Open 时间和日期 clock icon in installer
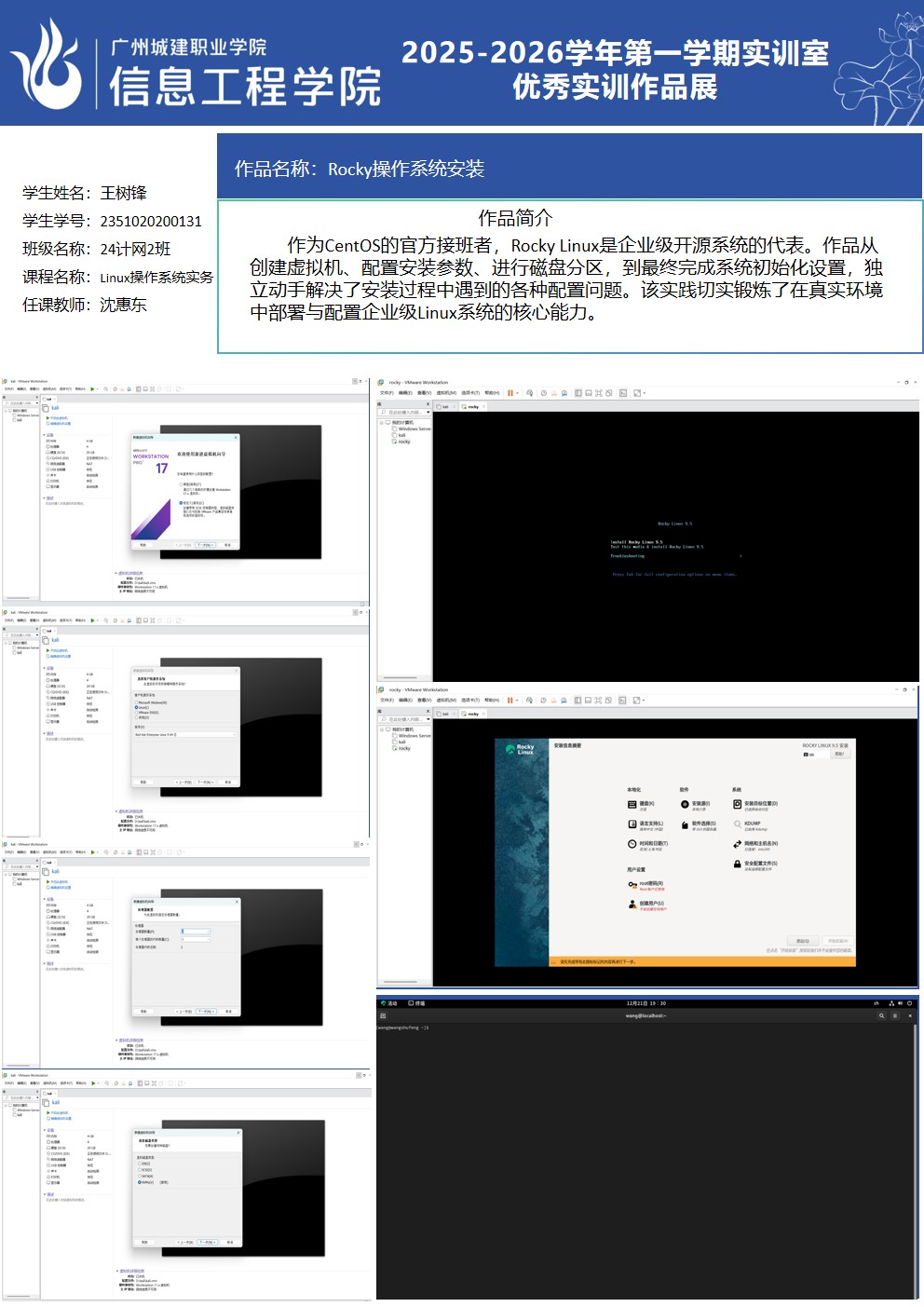 (x=632, y=844)
